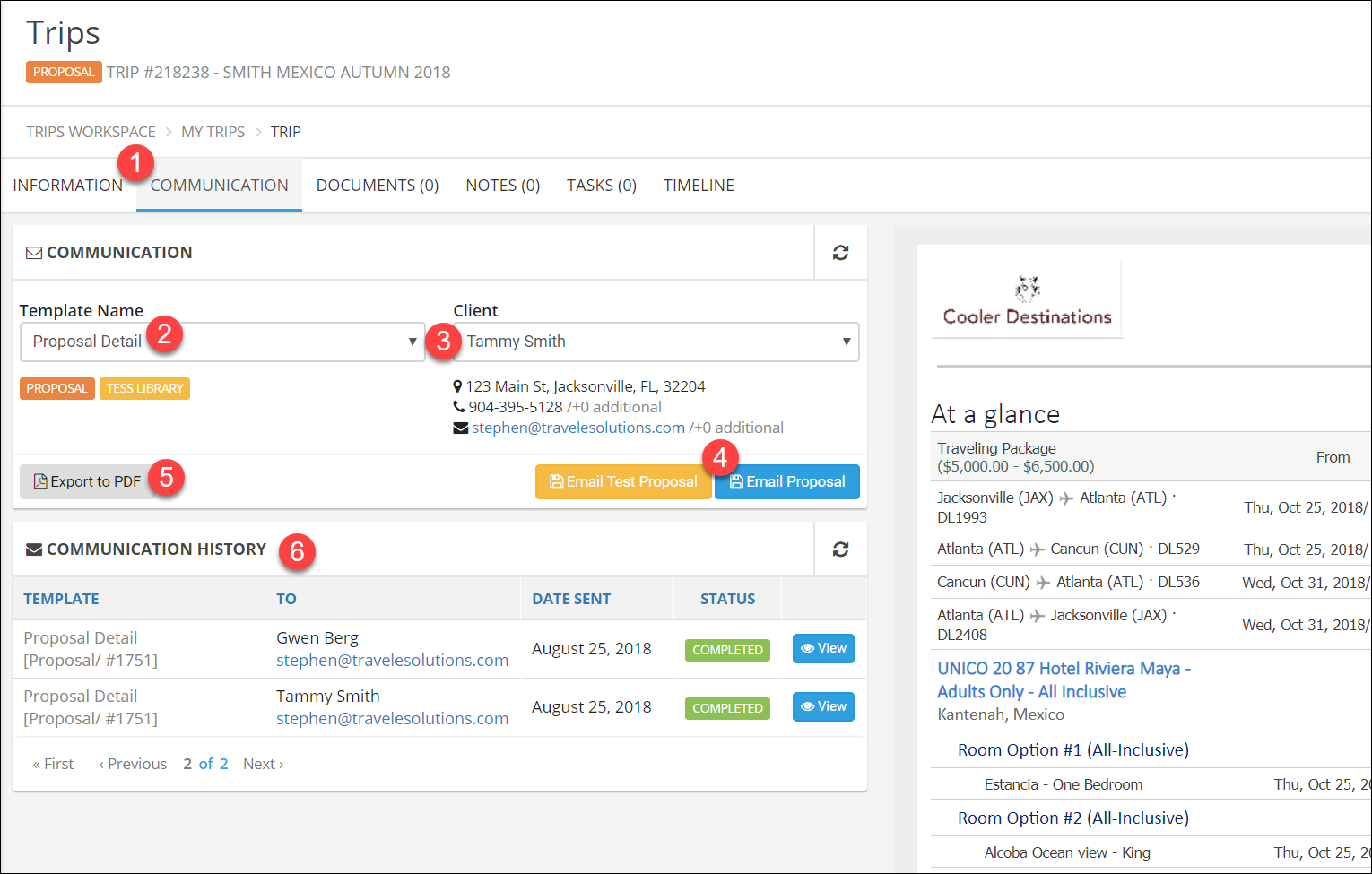Click Alcoba Ocean view - King row
The image size is (1372, 874).
pyautogui.click(x=1151, y=852)
